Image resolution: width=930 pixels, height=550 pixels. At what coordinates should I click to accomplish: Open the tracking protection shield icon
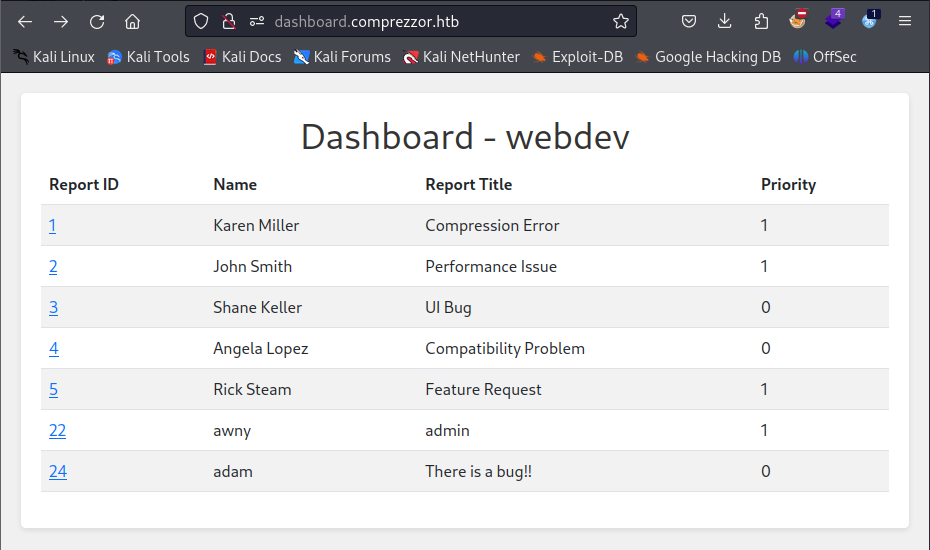pyautogui.click(x=201, y=22)
